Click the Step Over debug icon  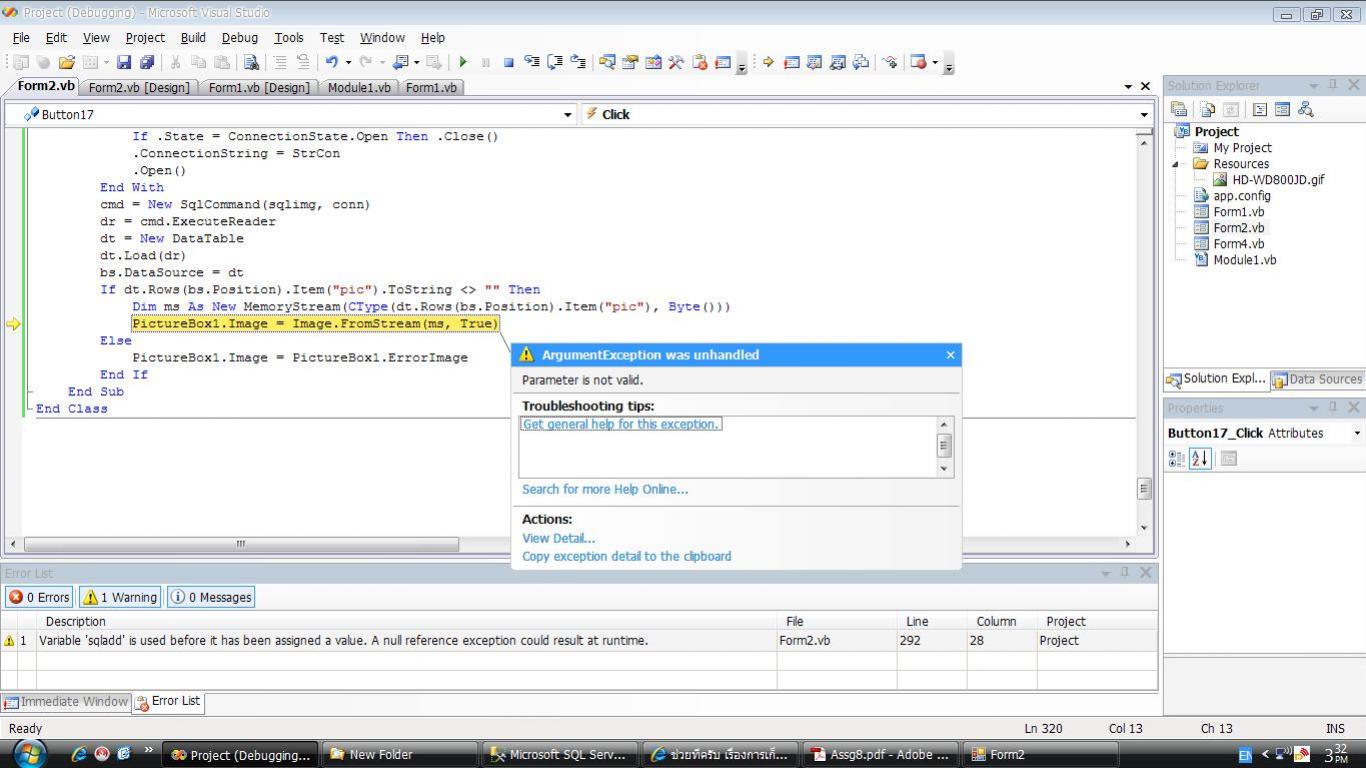point(555,62)
